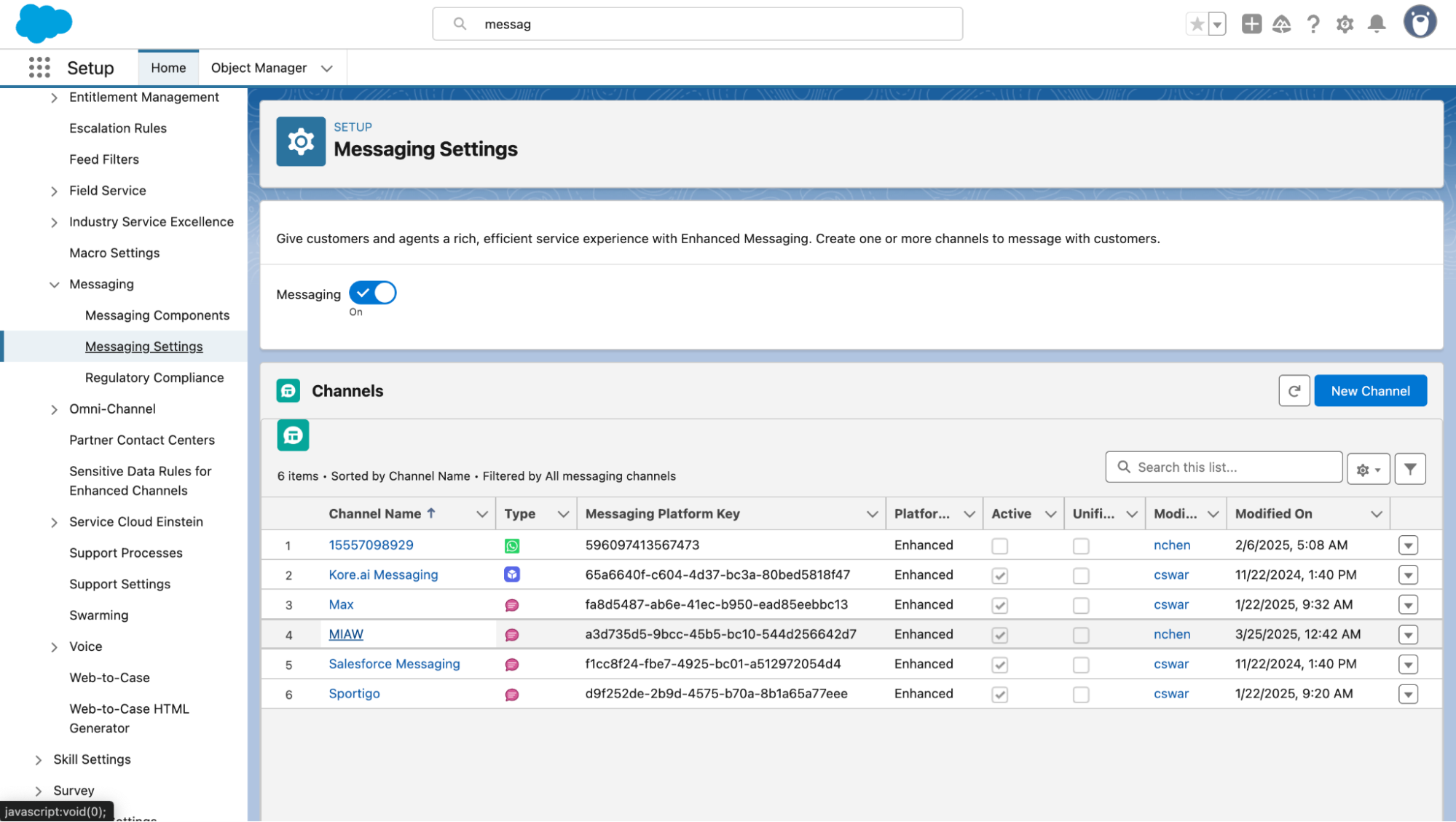
Task: Toggle Active checkbox for Kore.ai Messaging
Action: point(999,576)
